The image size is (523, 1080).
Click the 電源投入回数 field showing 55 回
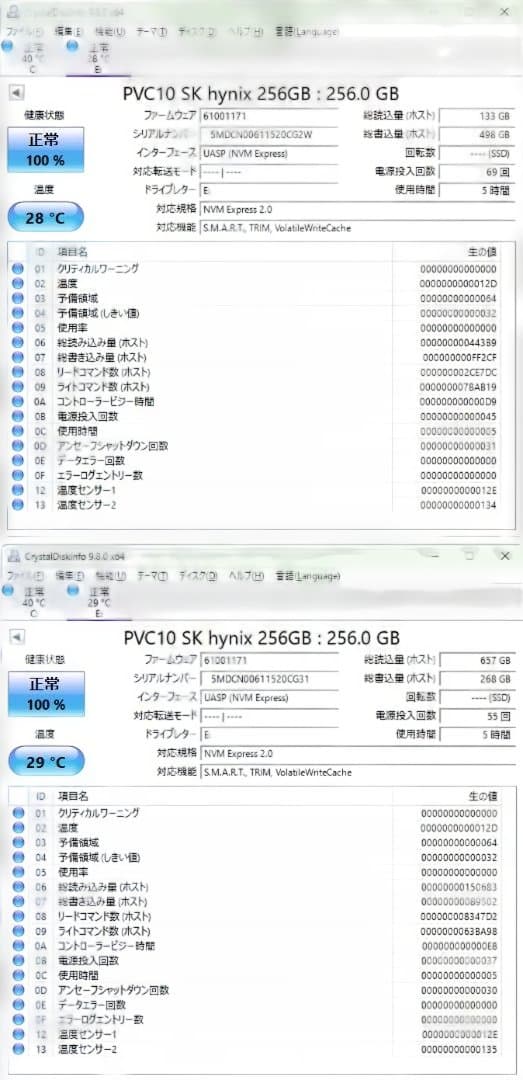click(x=477, y=715)
